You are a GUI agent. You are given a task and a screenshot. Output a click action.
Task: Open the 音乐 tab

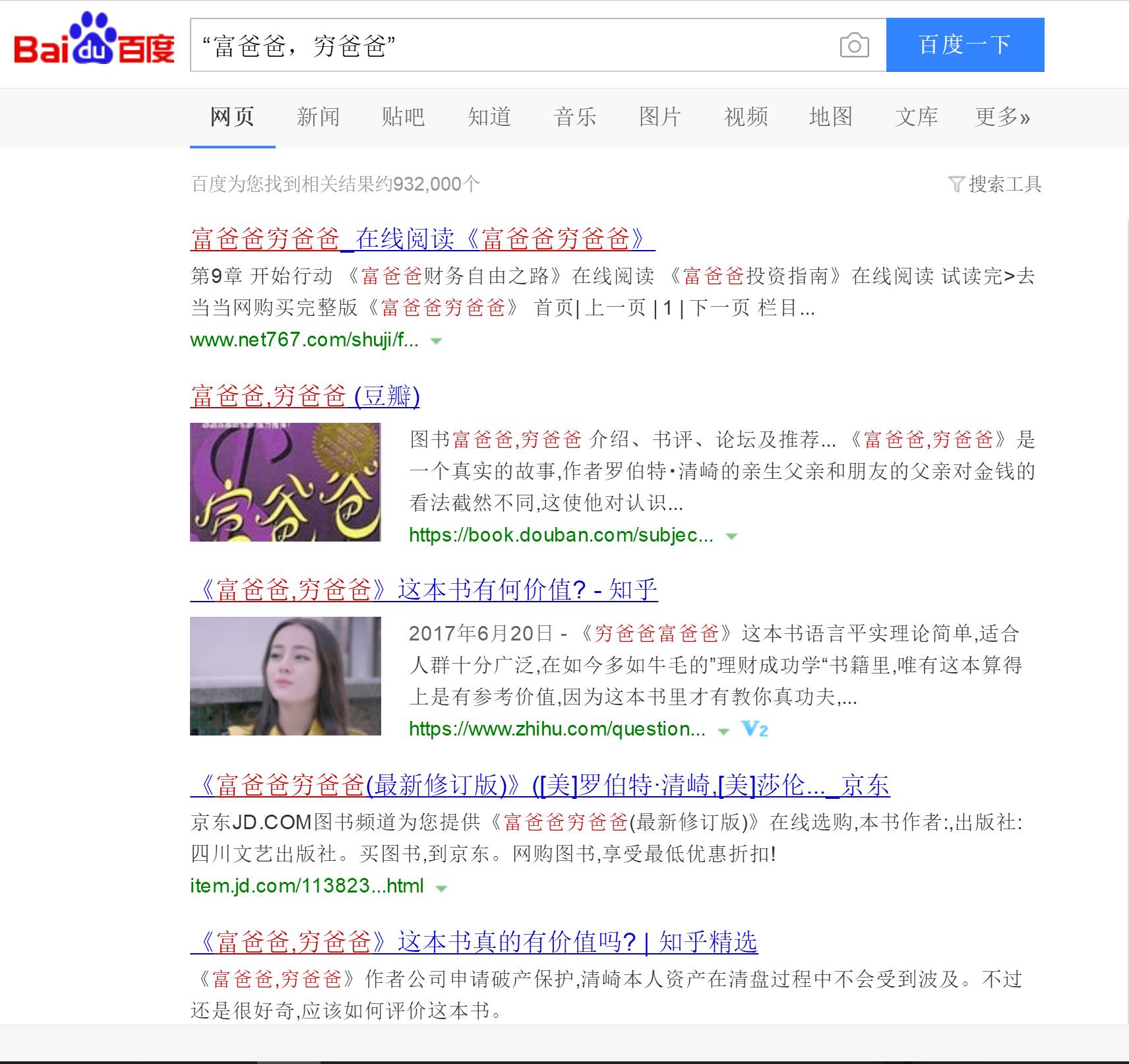(575, 117)
